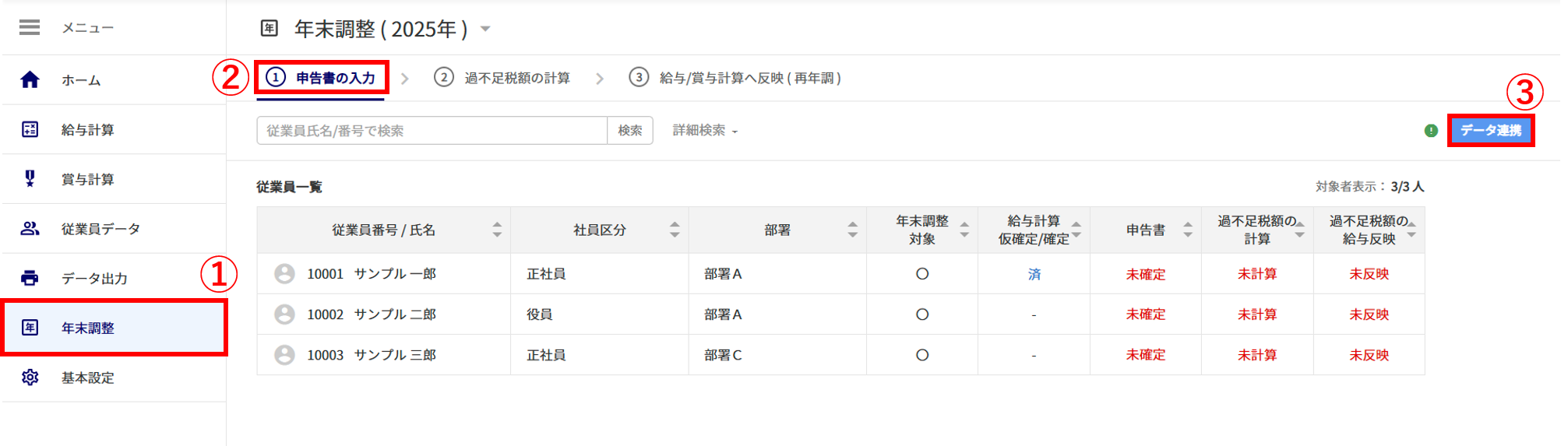Screen dimensions: 1568x446
Task: Expand the 年末調整 year dropdown arrow
Action: pos(485,30)
